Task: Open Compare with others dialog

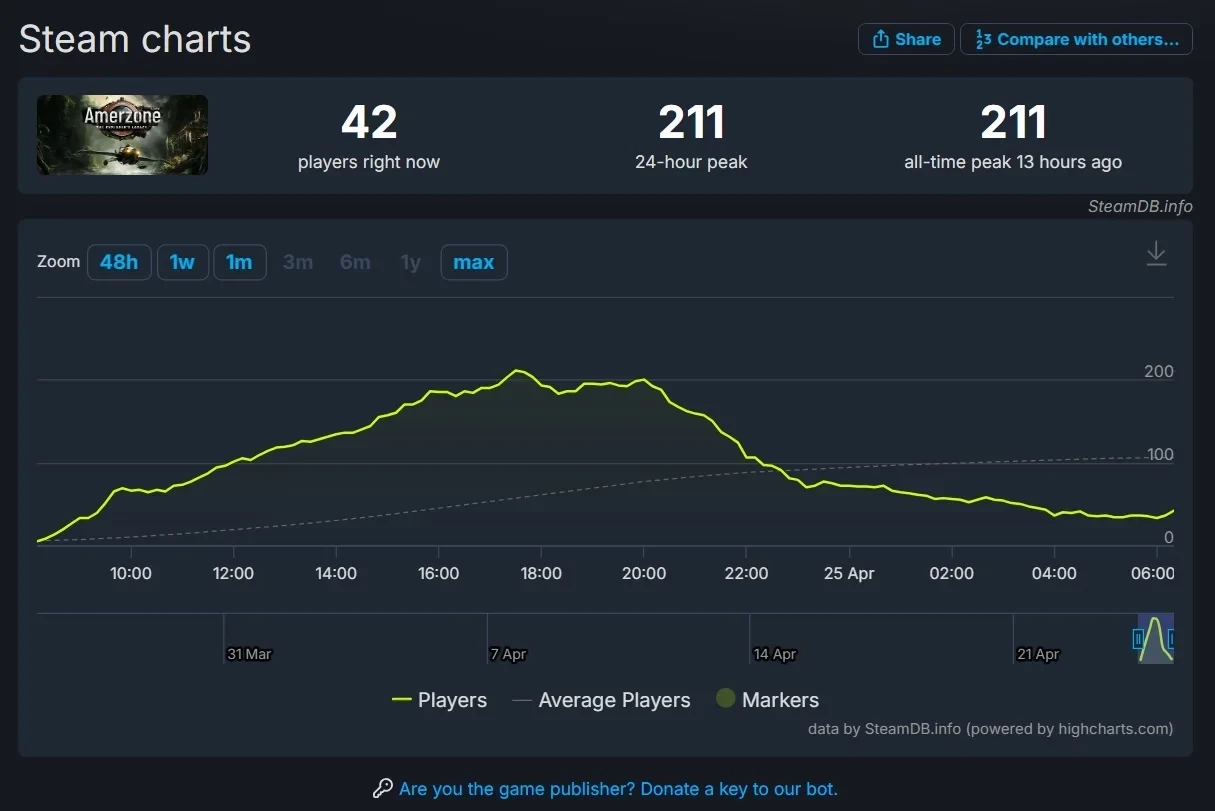Action: 1076,39
